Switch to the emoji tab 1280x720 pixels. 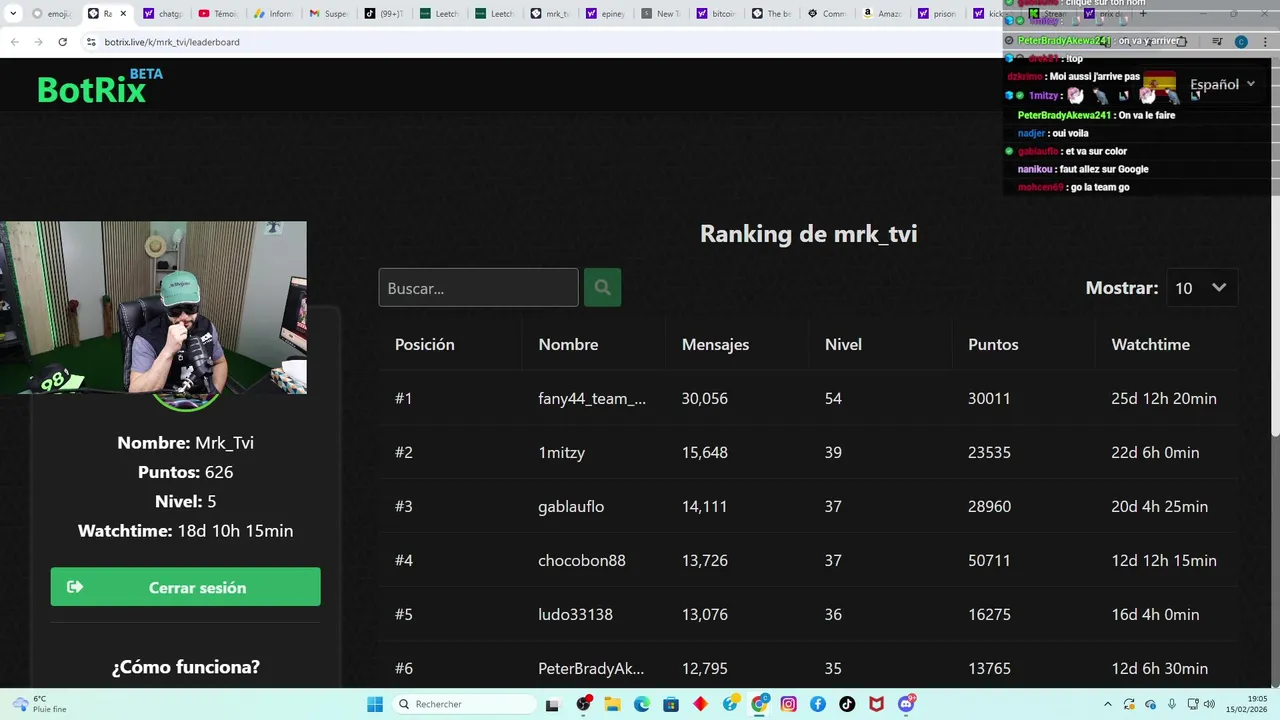click(51, 14)
